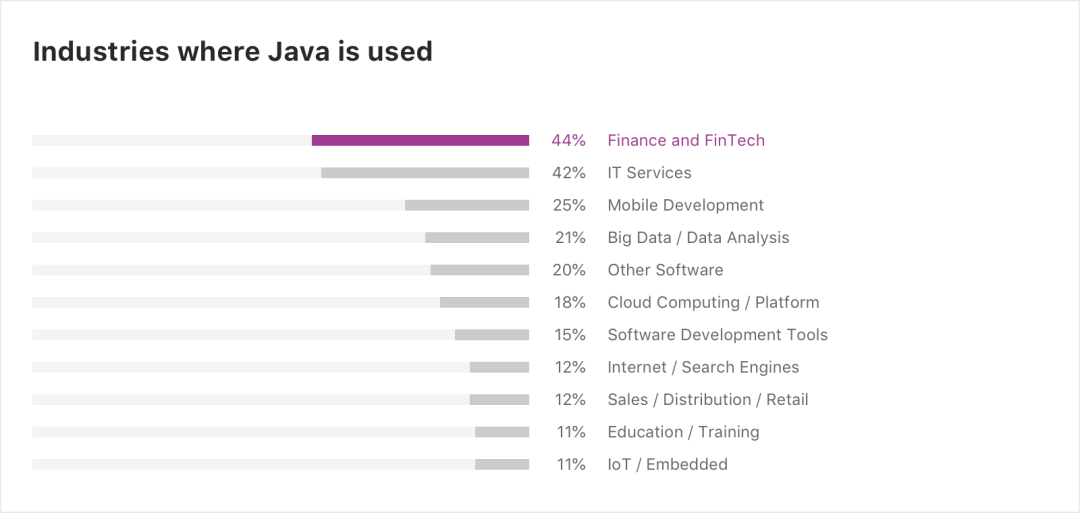The width and height of the screenshot is (1080, 513).
Task: Click the 42% percentage value
Action: (568, 173)
